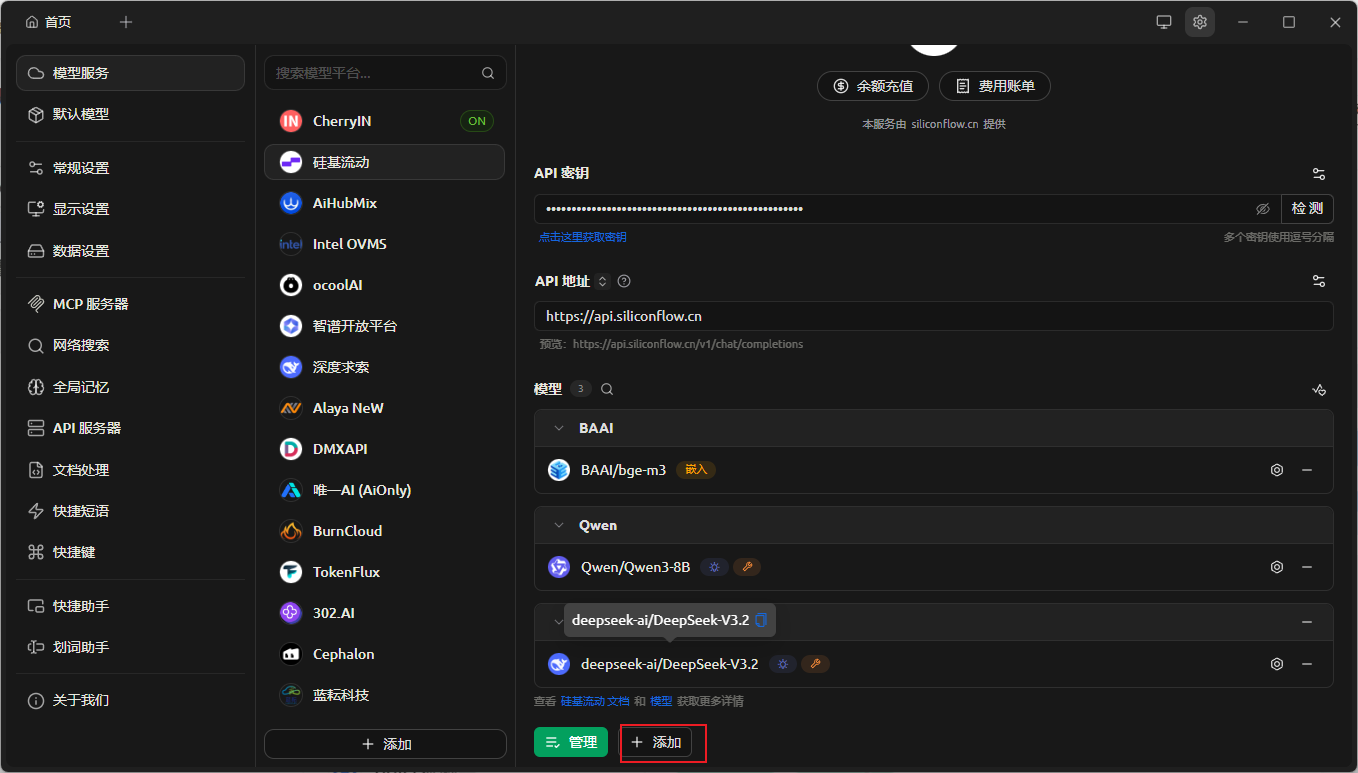Screen dimensions: 1358x773
Task: Select the 唯一AI (AiOnly) provider
Action: click(385, 490)
